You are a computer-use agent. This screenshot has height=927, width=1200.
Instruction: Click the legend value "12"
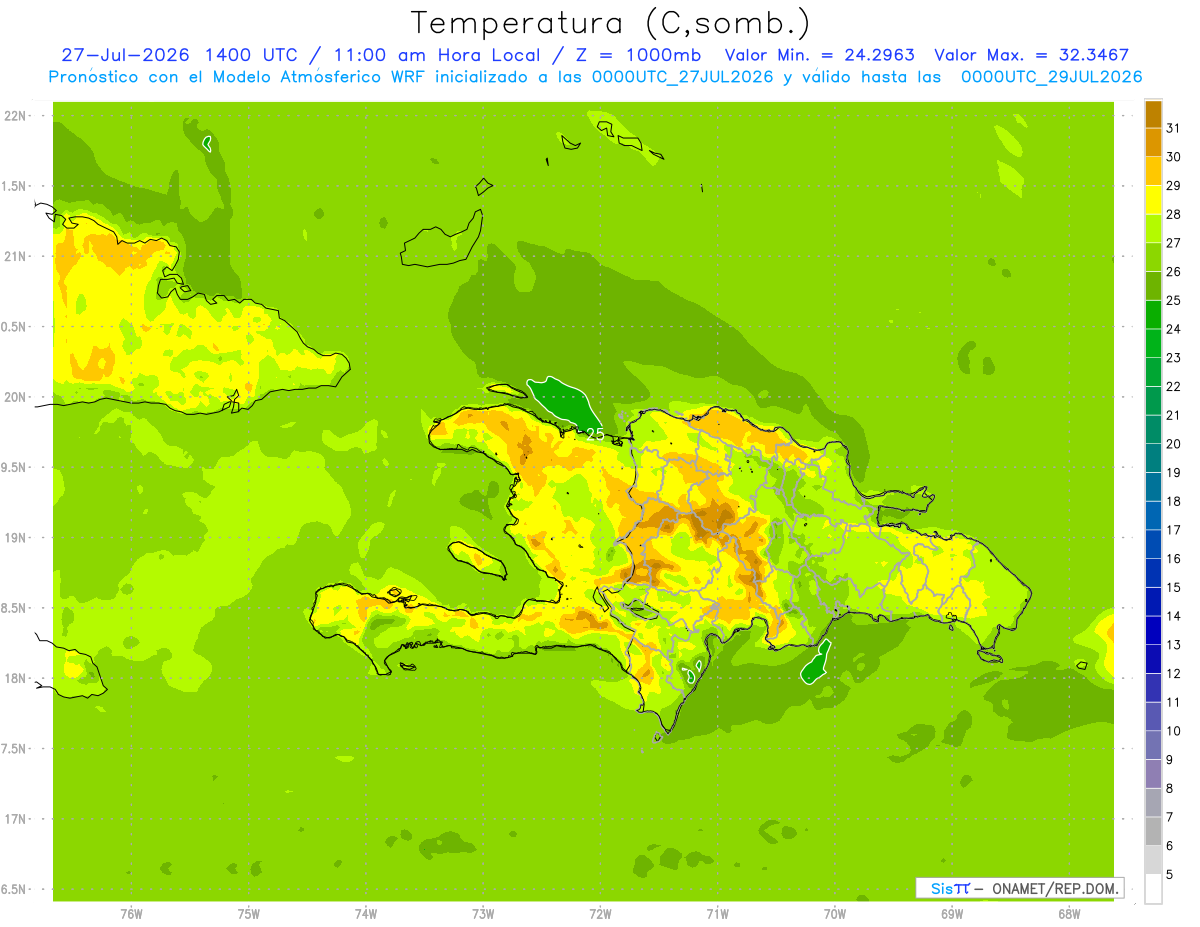(1174, 674)
